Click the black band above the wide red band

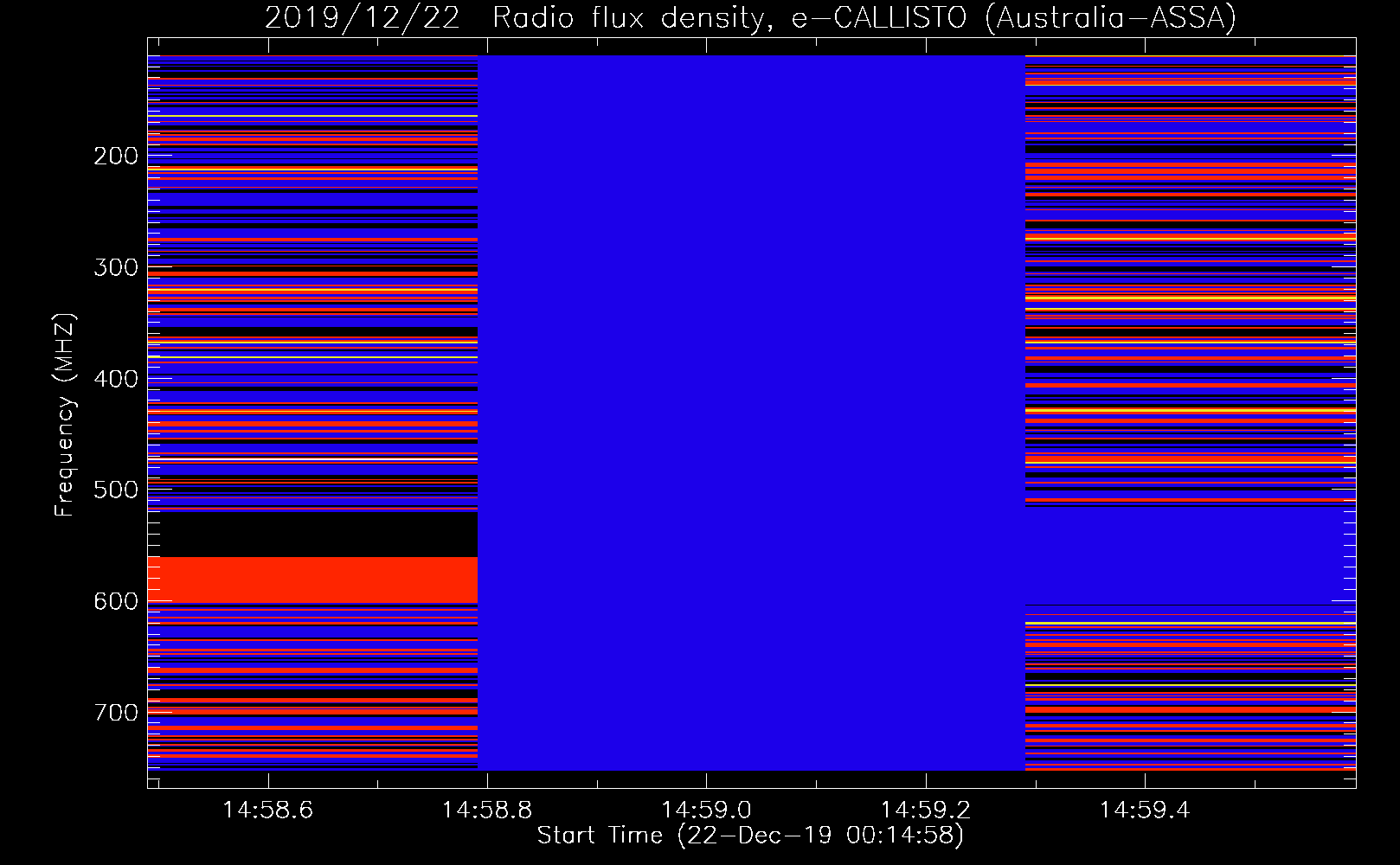[312, 535]
